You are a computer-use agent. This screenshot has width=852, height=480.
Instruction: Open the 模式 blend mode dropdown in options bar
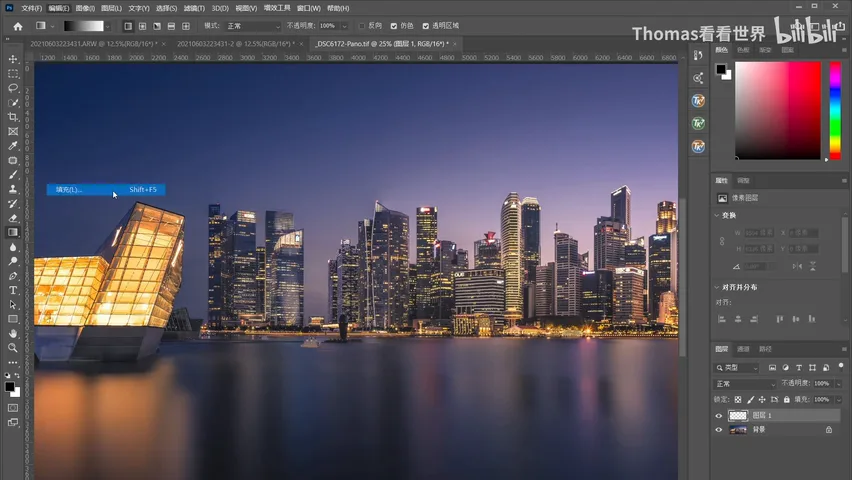(x=253, y=26)
